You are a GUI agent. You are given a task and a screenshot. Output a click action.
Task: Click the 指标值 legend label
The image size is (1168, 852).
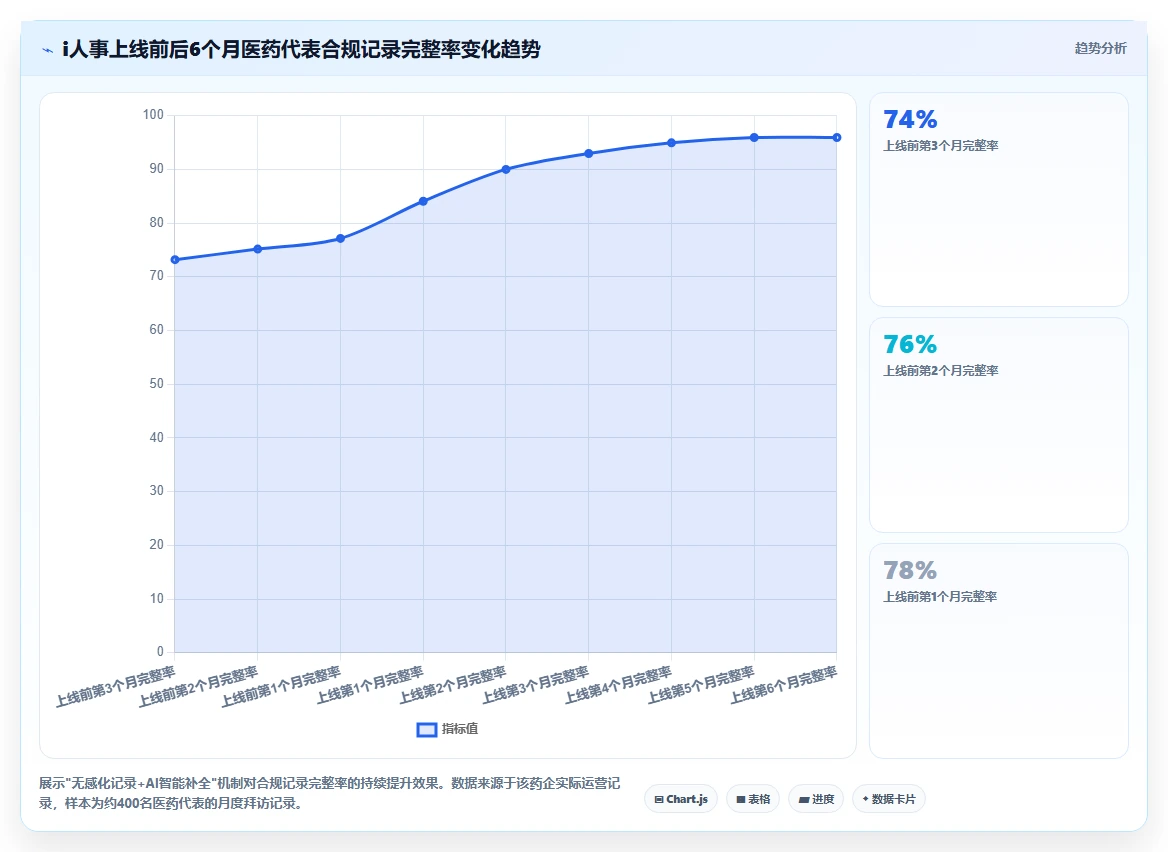coord(460,729)
